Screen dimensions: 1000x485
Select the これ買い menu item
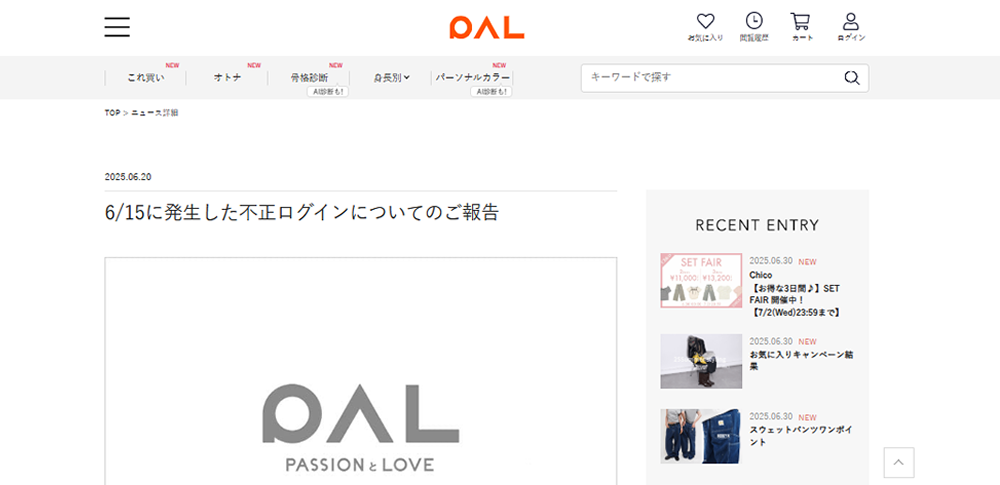tap(145, 78)
